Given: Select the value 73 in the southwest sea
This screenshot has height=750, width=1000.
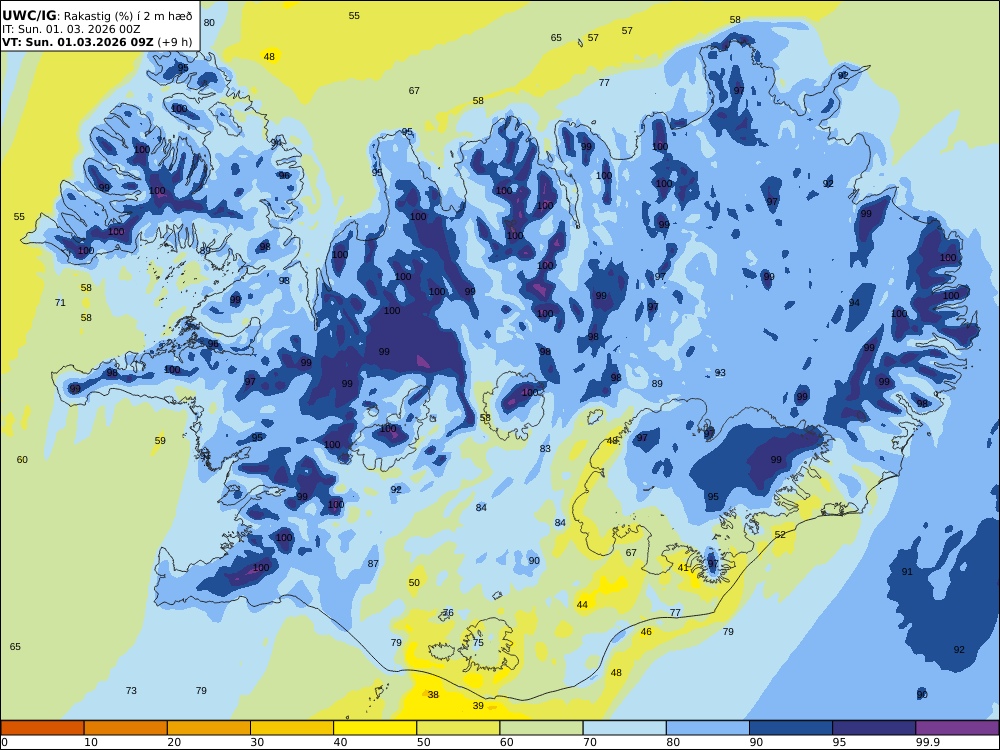Looking at the screenshot, I should pyautogui.click(x=131, y=690).
